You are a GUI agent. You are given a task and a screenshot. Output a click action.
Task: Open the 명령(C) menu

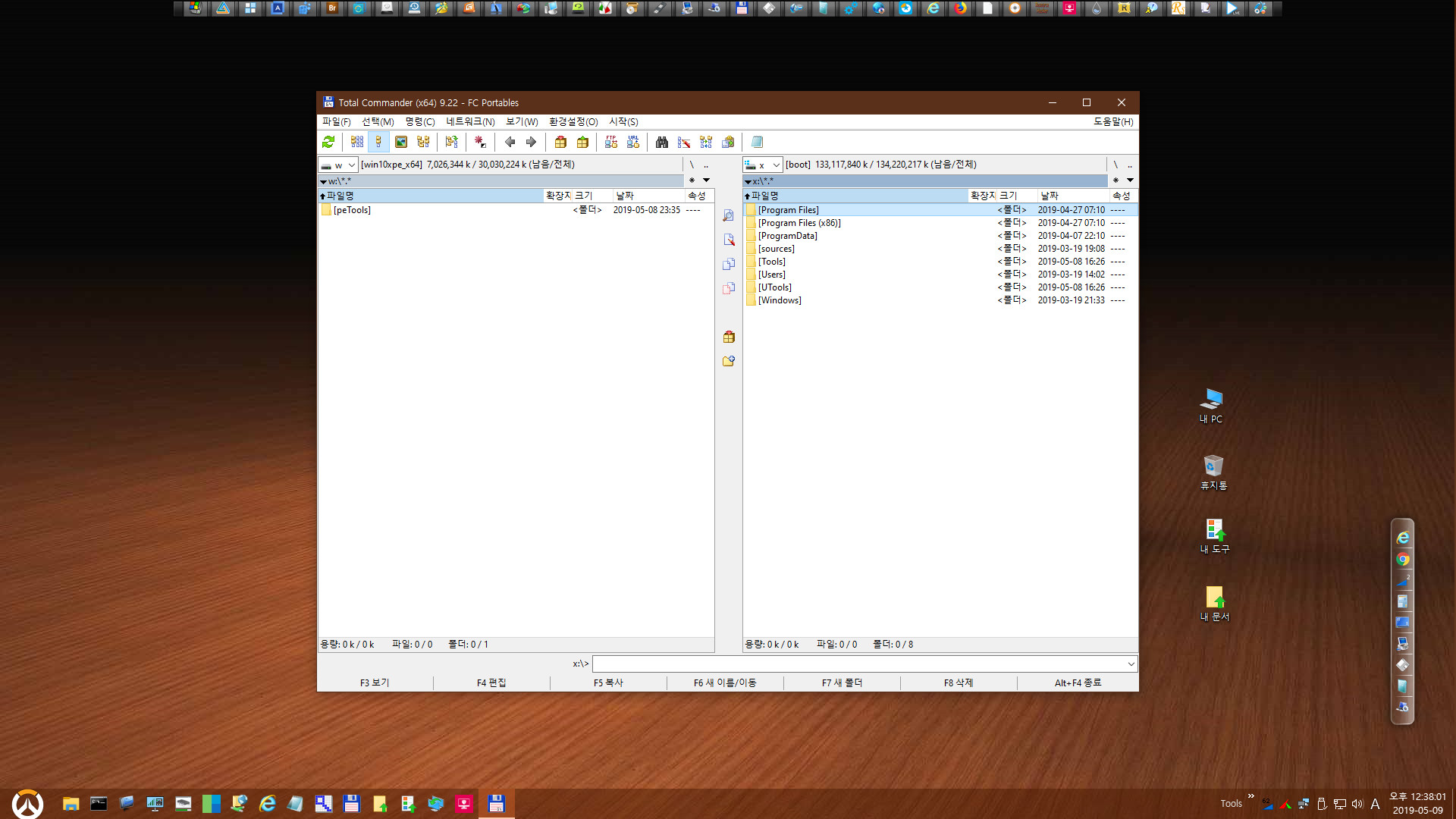[420, 121]
